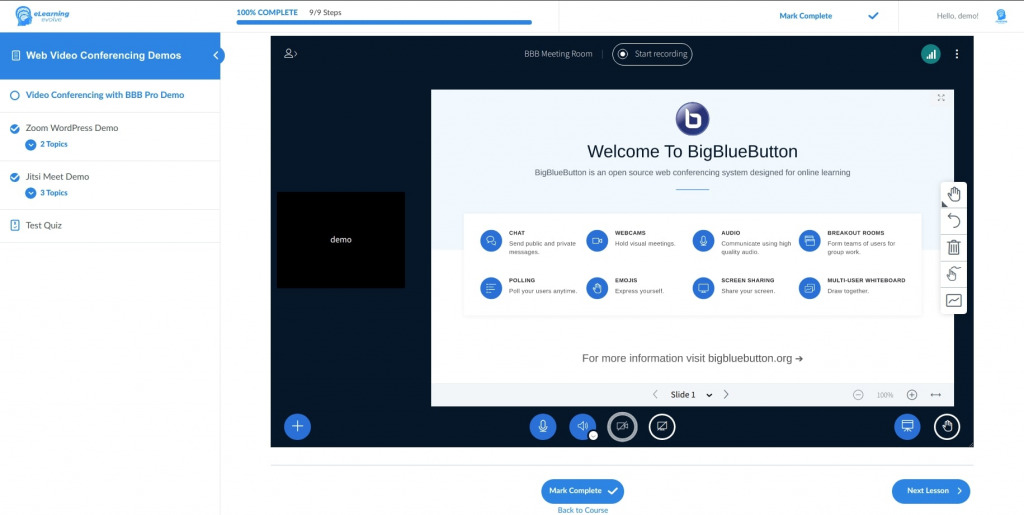Click the demo webcam tile
This screenshot has width=1024, height=515.
click(x=341, y=240)
